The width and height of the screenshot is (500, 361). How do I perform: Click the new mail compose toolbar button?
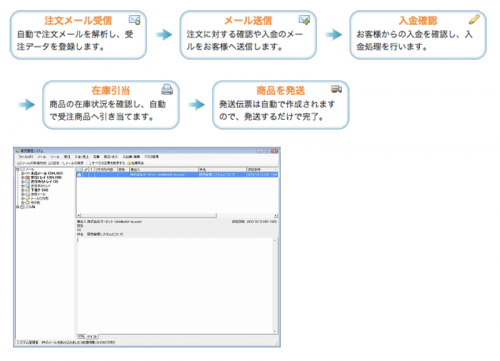click(32, 163)
